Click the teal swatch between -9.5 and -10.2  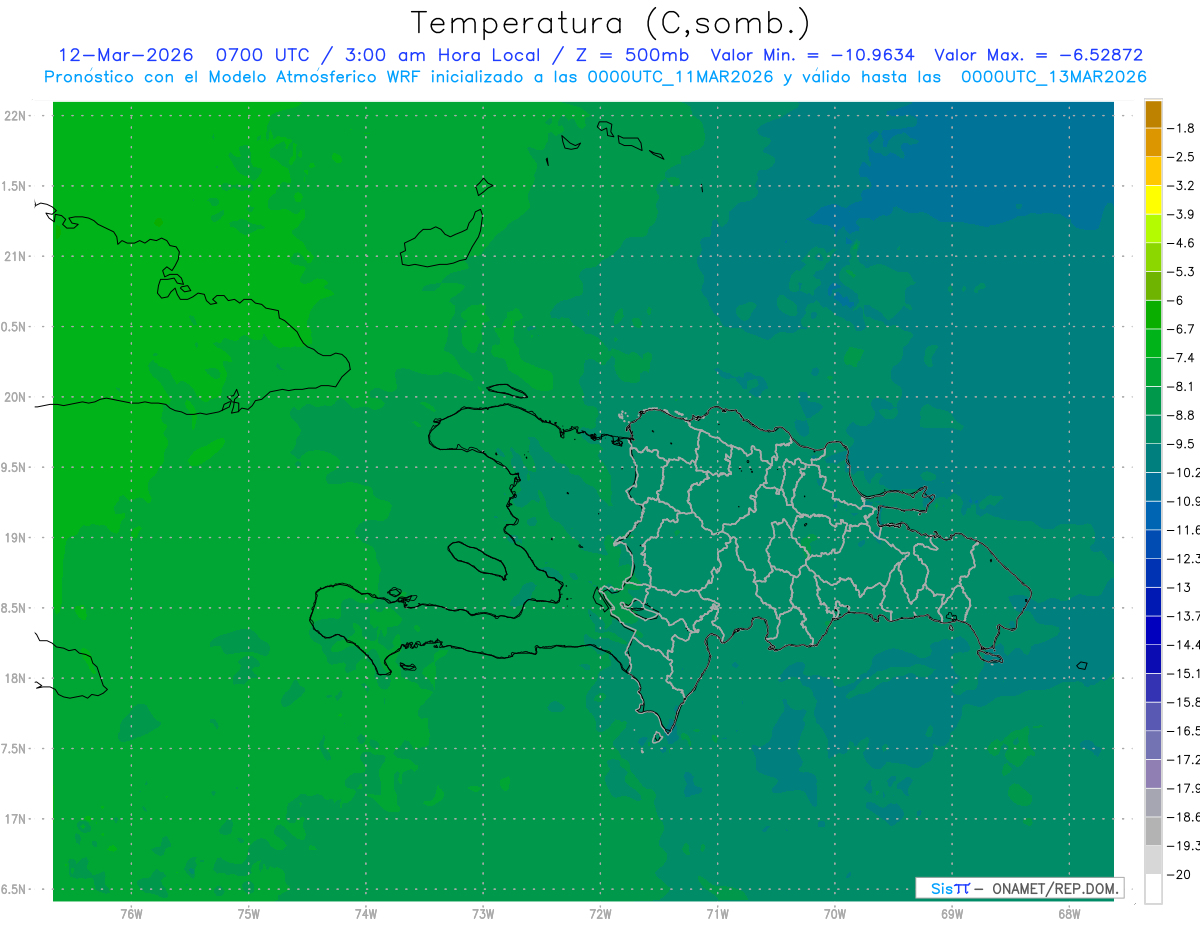(1153, 458)
